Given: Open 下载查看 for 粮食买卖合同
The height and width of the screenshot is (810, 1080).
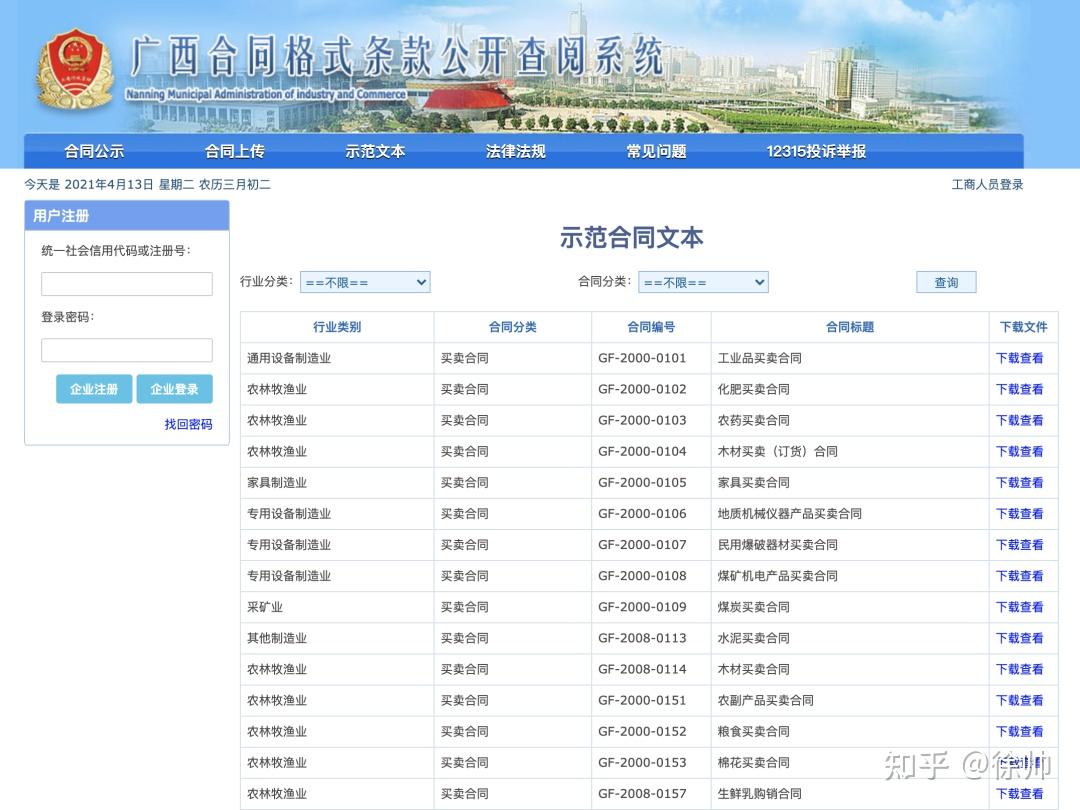Looking at the screenshot, I should (1019, 731).
